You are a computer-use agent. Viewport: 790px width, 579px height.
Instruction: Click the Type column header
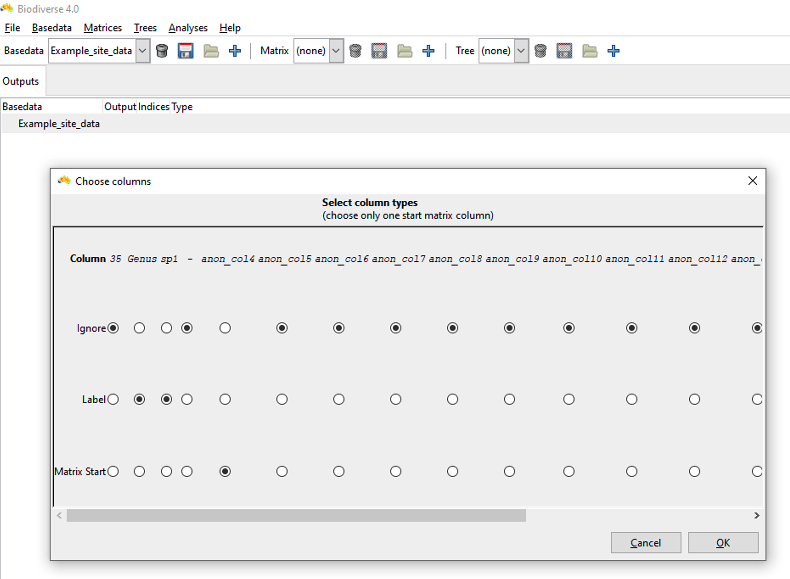tap(182, 106)
